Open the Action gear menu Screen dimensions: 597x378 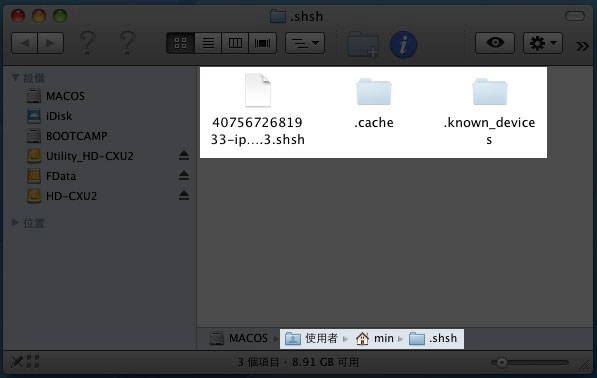(543, 43)
